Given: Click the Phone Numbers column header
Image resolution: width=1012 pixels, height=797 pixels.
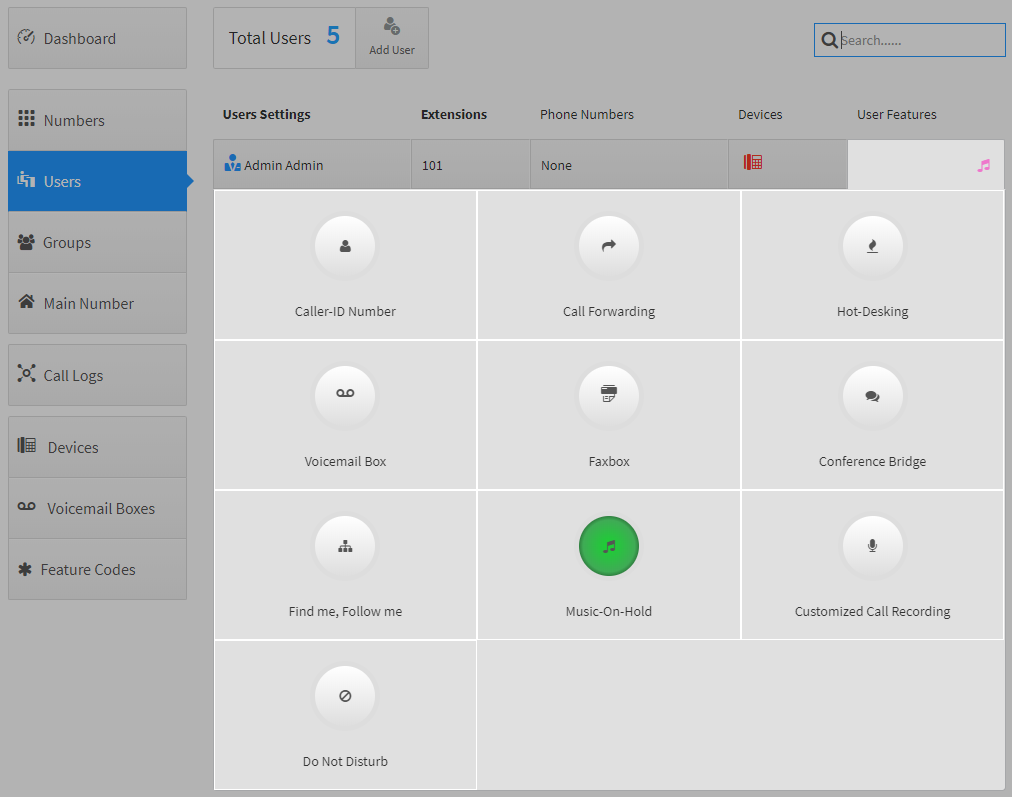Looking at the screenshot, I should (587, 114).
